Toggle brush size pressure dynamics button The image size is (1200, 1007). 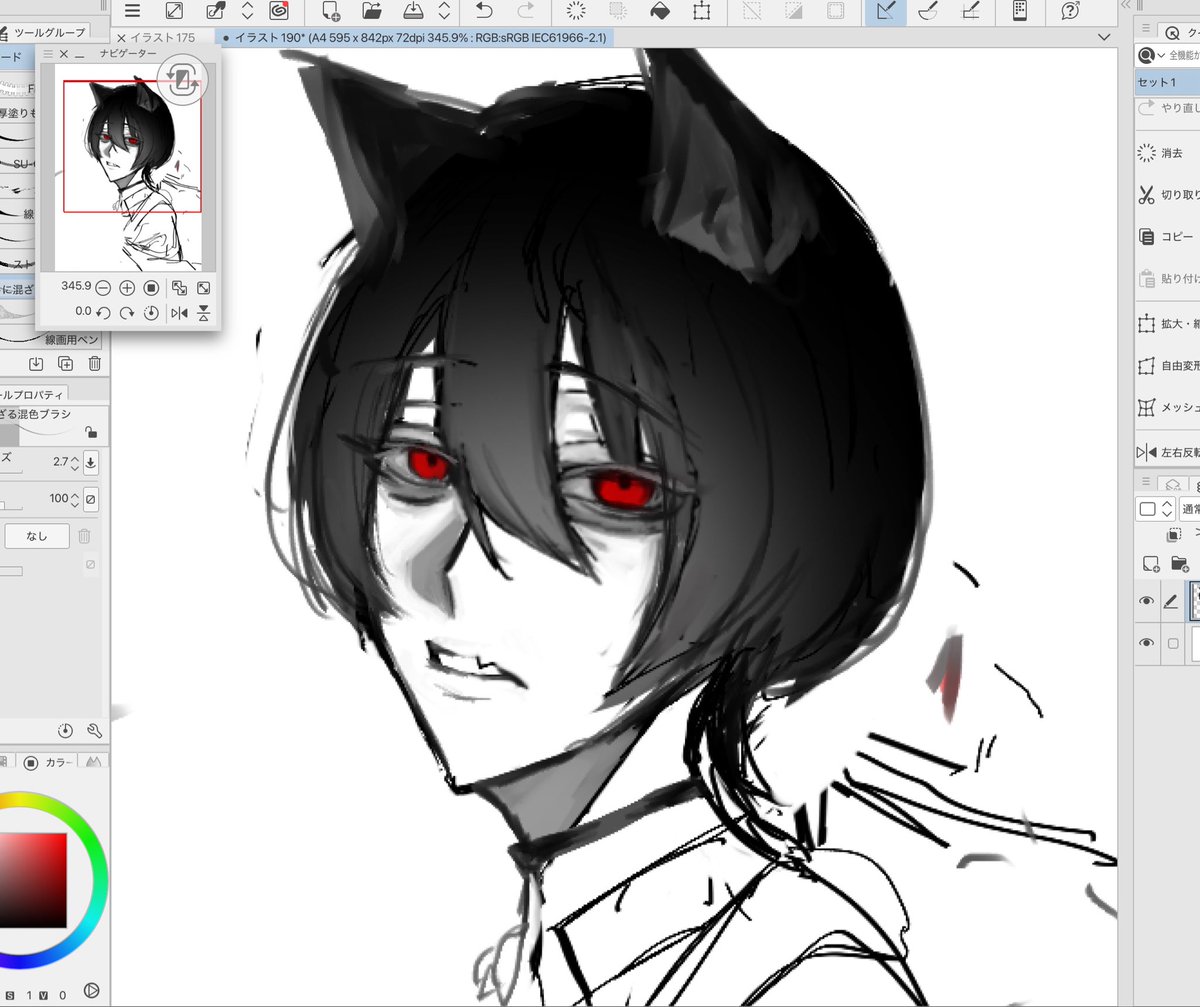(91, 462)
